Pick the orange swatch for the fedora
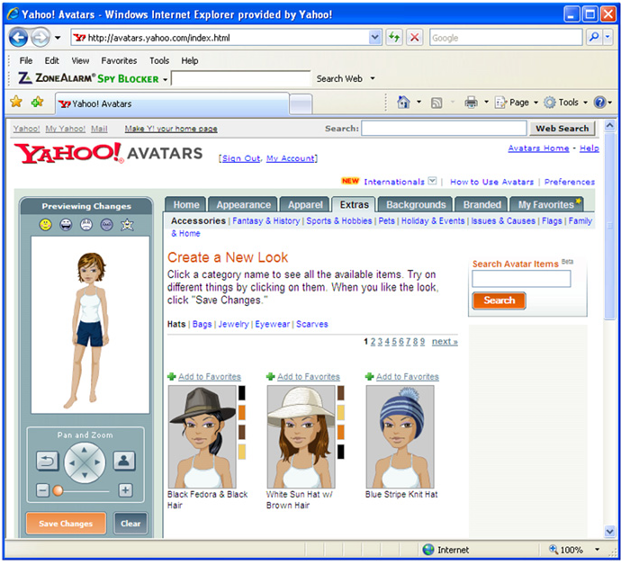 [242, 413]
